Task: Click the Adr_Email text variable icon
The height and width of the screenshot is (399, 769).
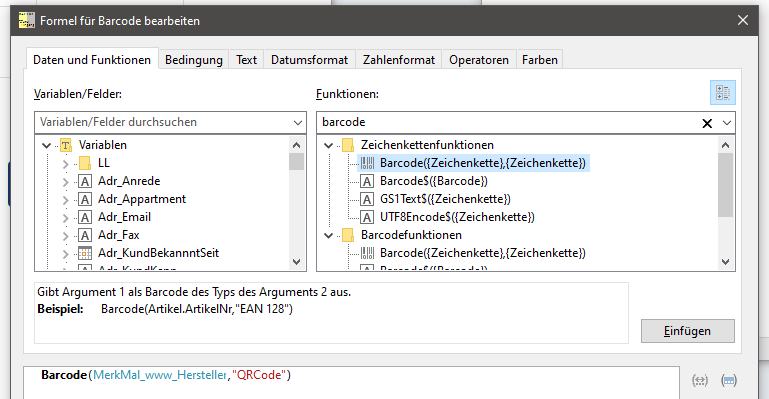Action: pos(85,217)
